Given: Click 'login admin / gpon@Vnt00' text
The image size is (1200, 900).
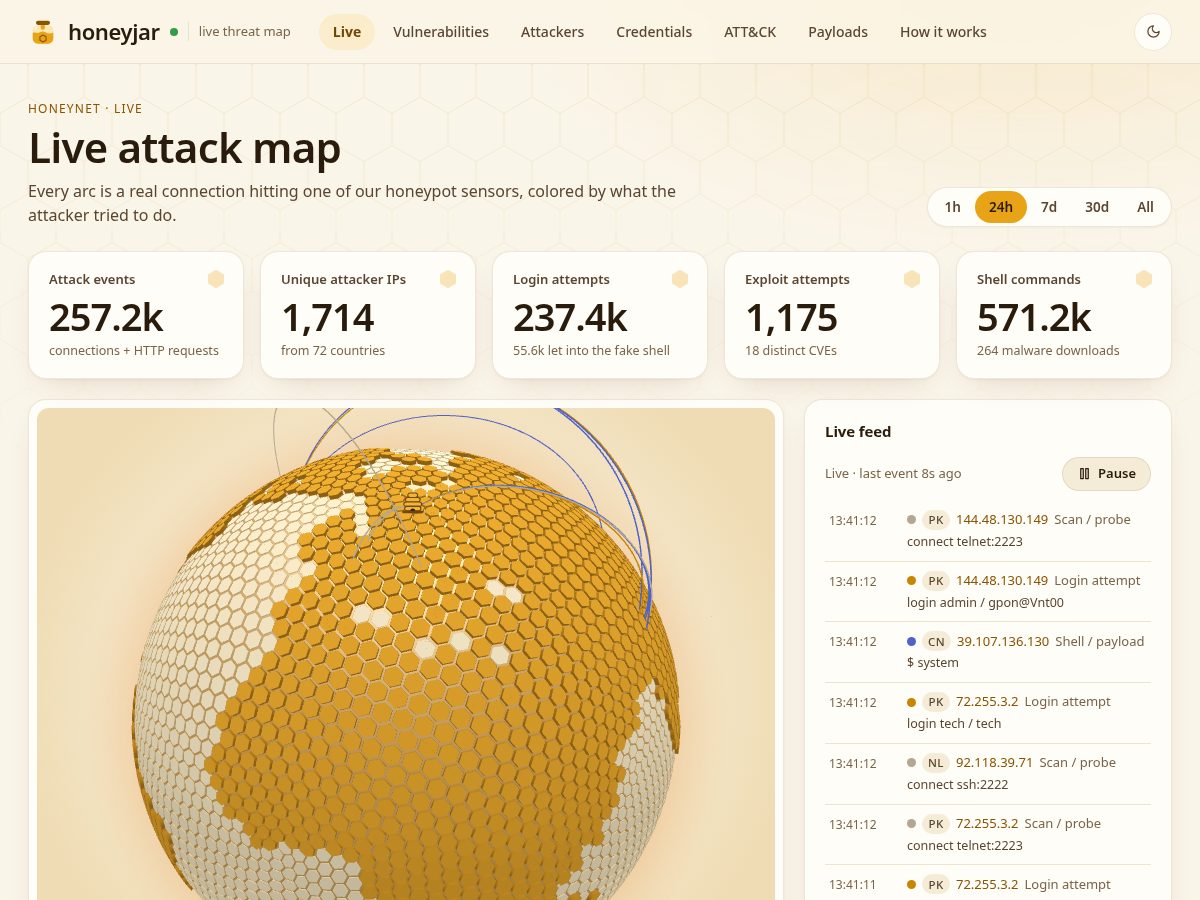Looking at the screenshot, I should (985, 603).
